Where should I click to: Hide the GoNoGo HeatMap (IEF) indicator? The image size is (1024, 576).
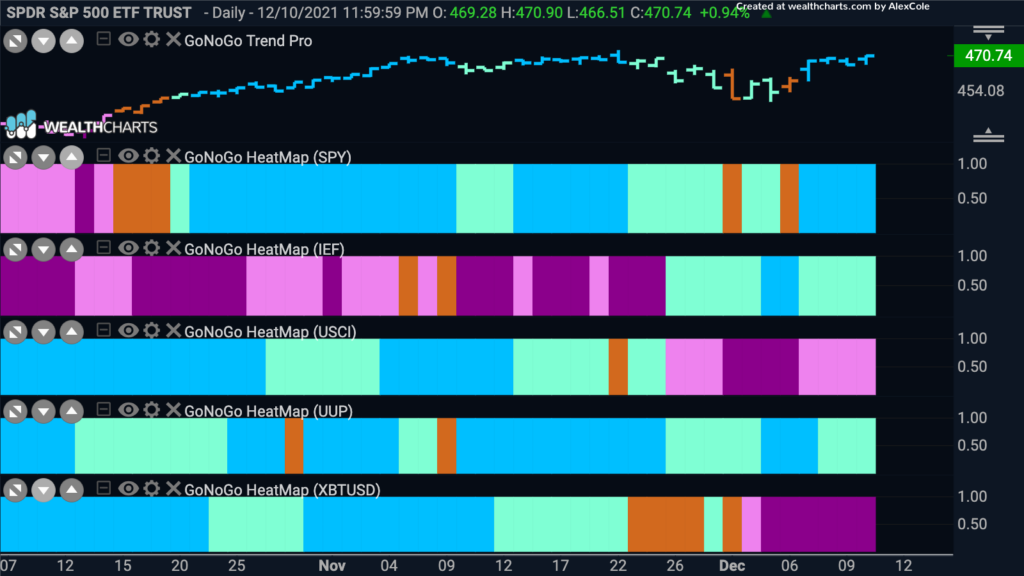pos(128,248)
